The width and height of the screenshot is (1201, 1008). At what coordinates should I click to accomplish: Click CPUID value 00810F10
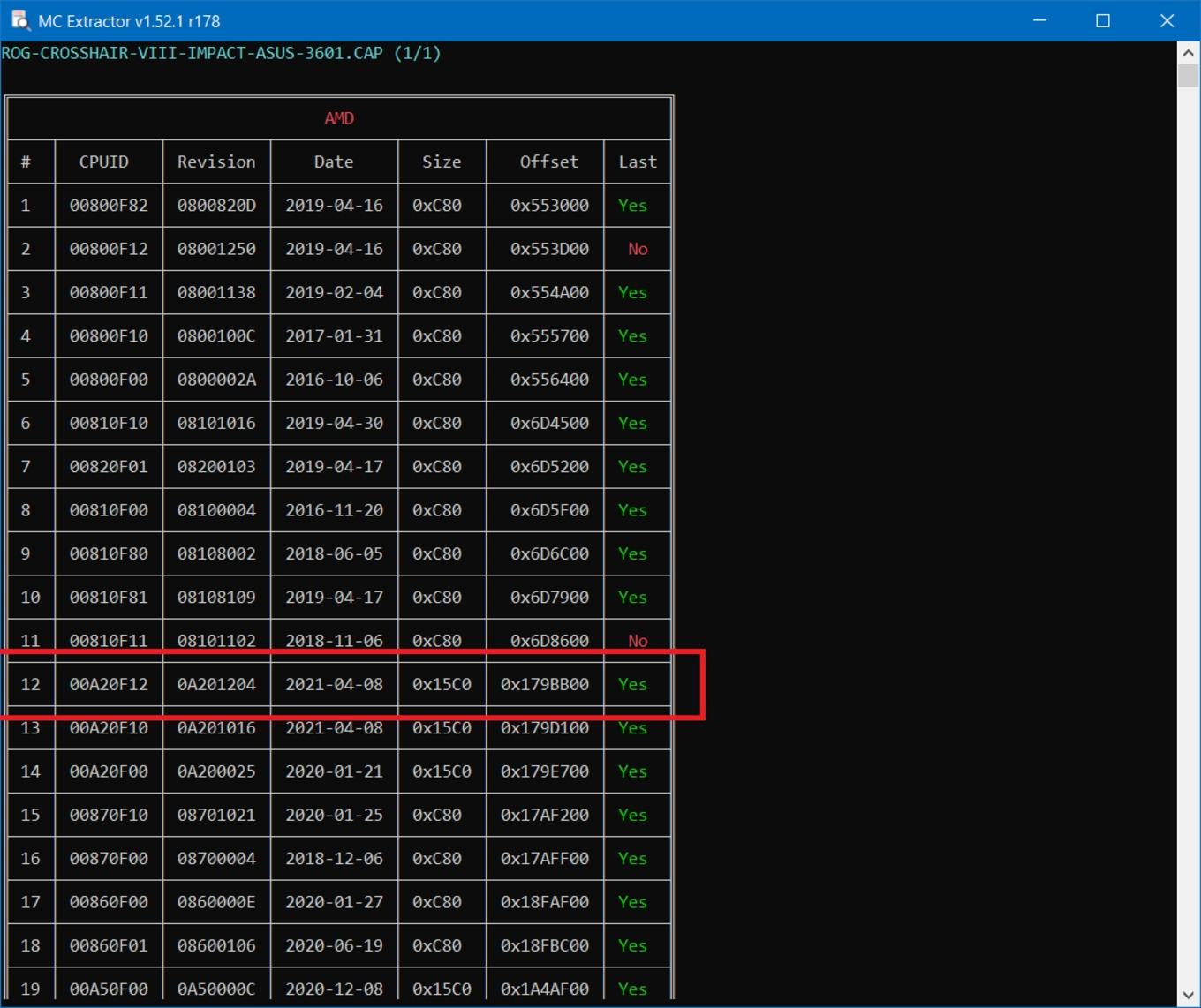pos(109,423)
